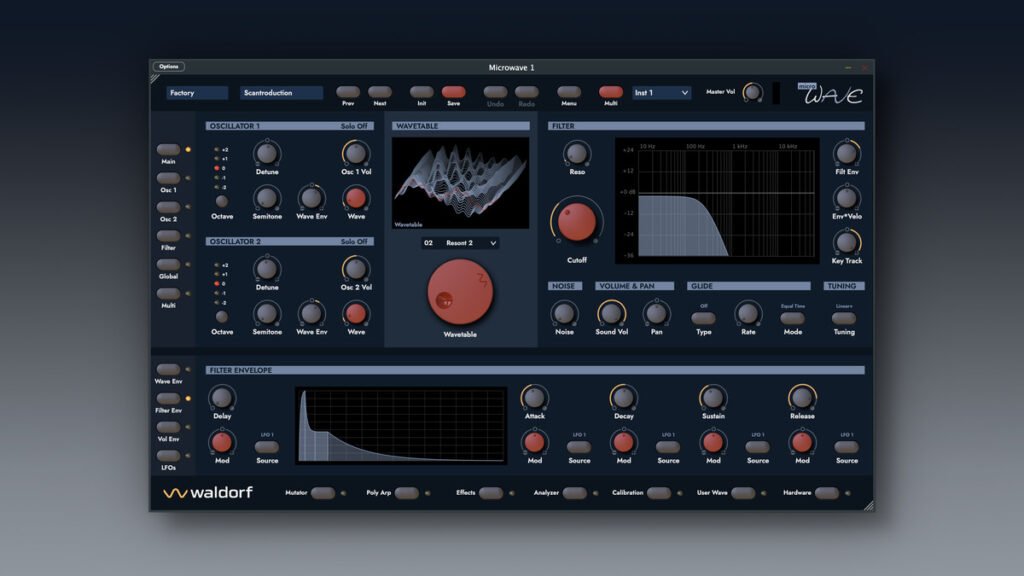1024x576 pixels.
Task: Click Oscillator 1 red Wave knob
Action: click(356, 198)
